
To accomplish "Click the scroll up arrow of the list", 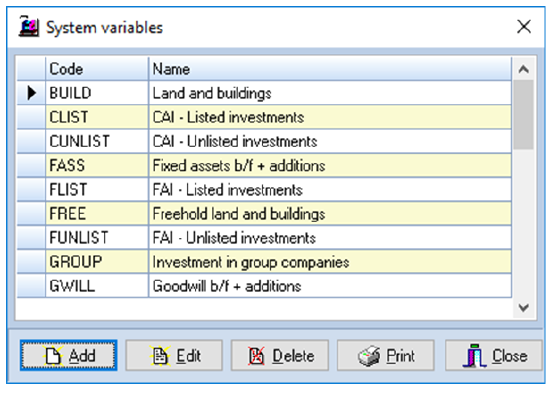I will (524, 69).
